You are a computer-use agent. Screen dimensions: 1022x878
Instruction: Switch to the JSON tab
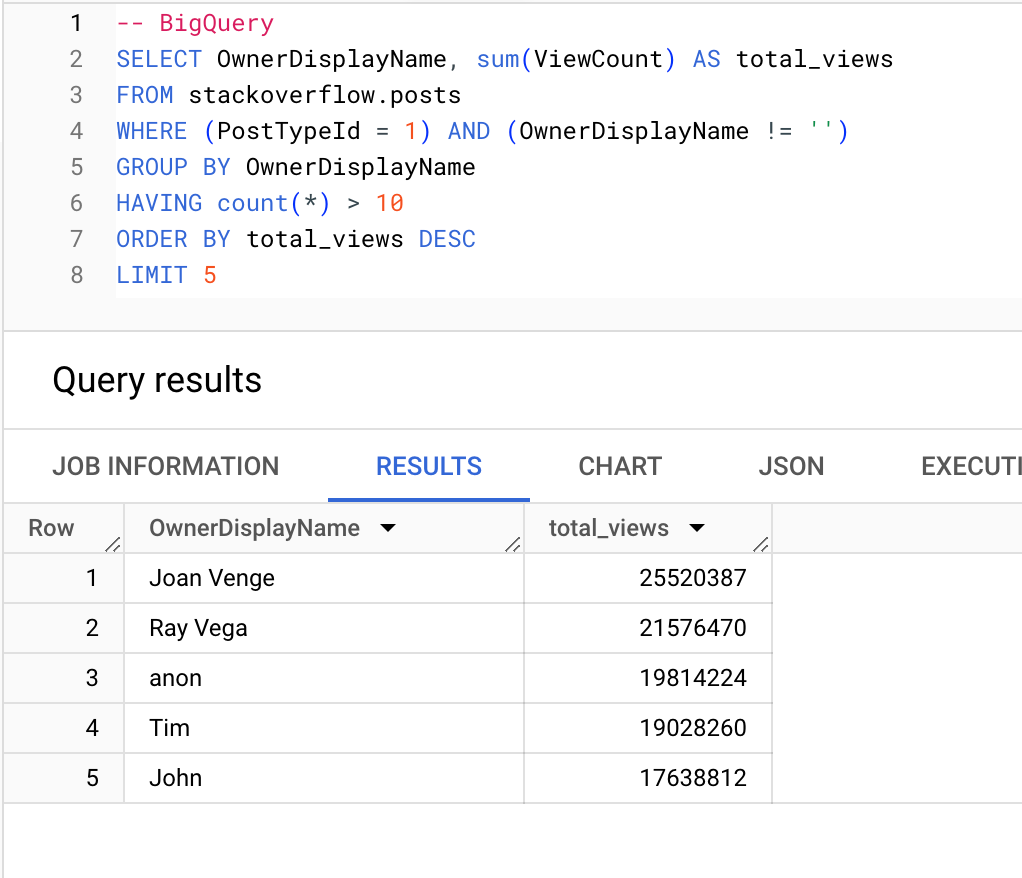[791, 466]
